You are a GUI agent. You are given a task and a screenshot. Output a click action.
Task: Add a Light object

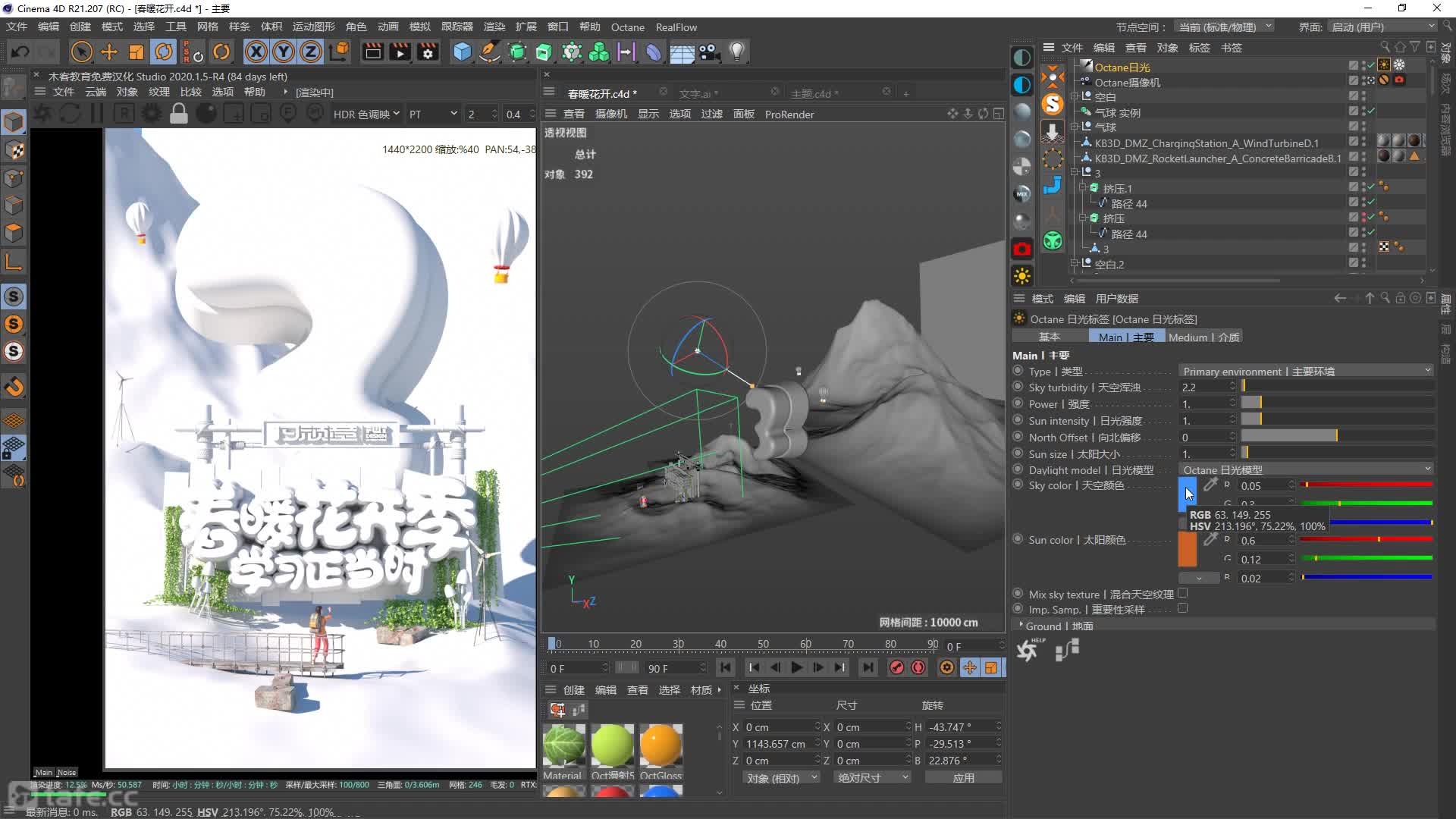[736, 52]
